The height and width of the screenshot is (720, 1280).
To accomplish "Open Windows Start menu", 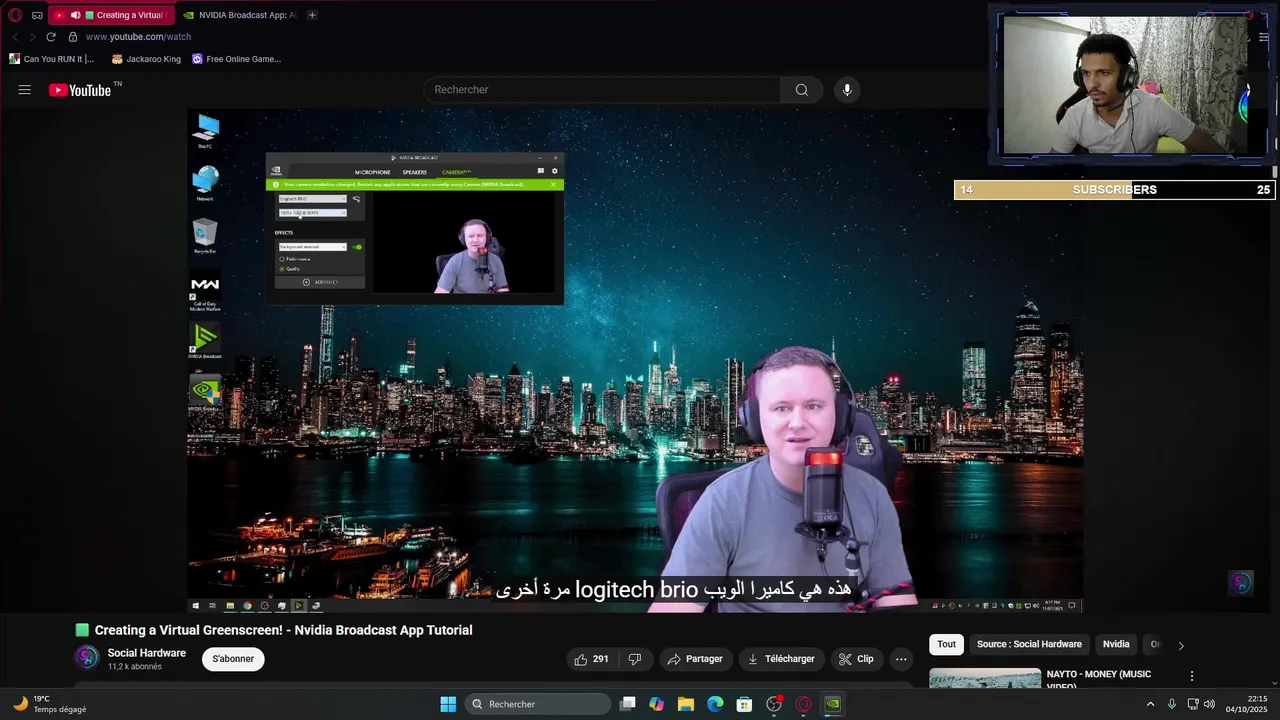I will coord(448,704).
